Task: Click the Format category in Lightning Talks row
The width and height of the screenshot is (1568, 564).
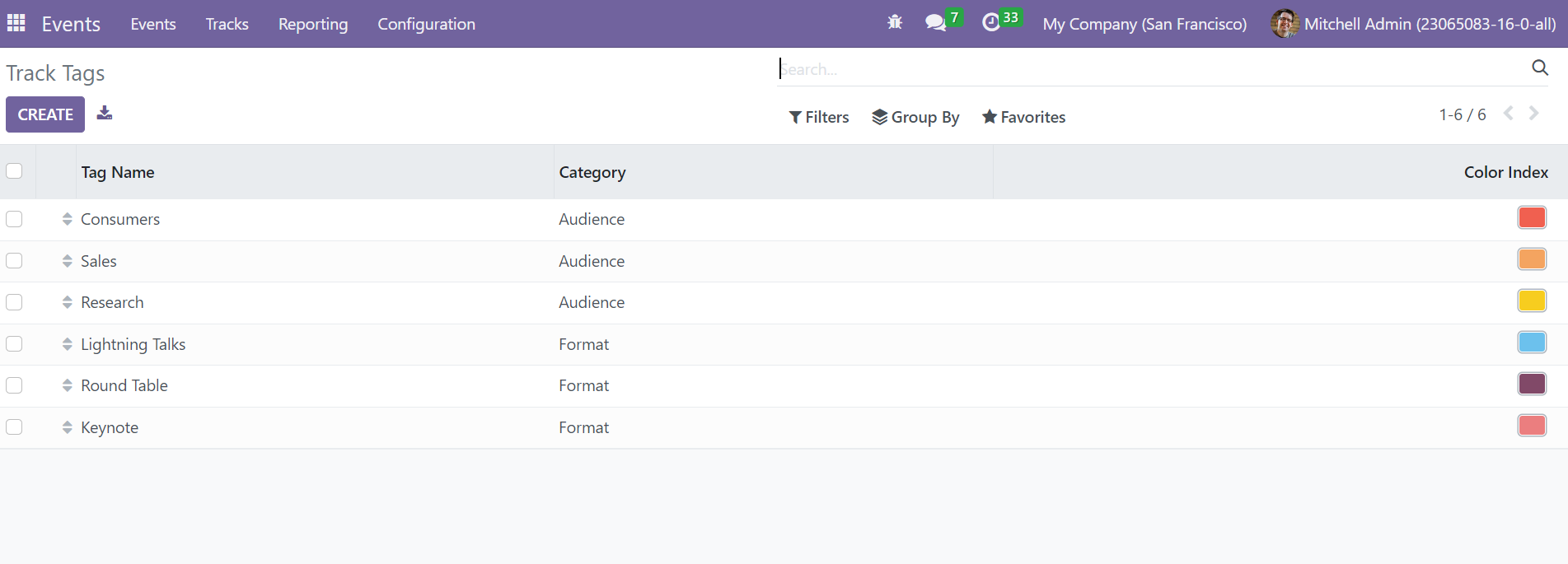Action: coord(584,344)
